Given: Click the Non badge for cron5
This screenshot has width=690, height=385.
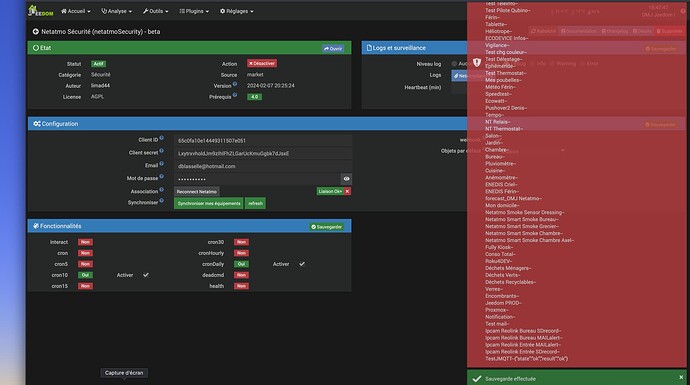Looking at the screenshot, I should click(x=85, y=264).
